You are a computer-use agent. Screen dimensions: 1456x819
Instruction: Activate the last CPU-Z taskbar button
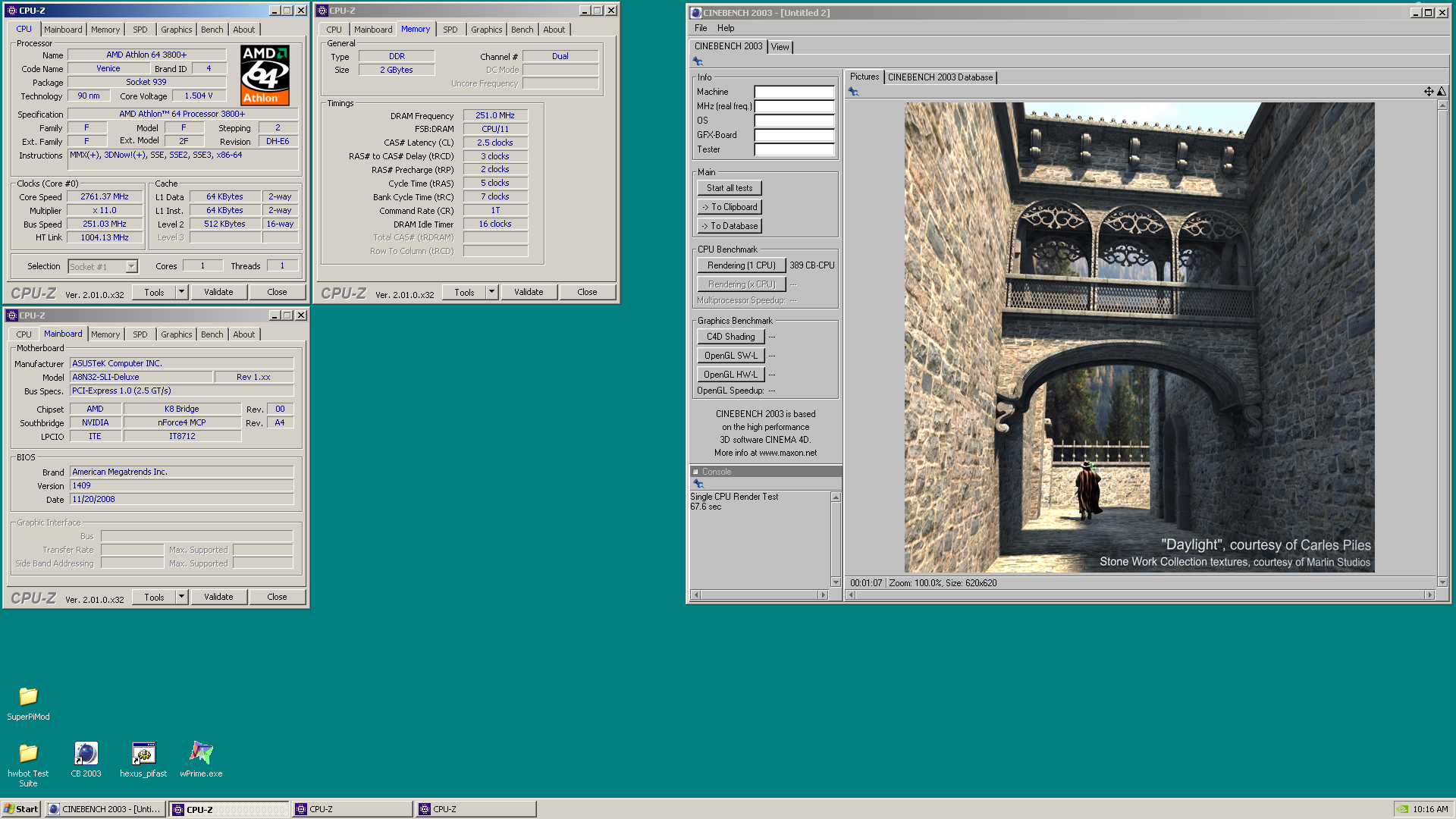pos(475,809)
